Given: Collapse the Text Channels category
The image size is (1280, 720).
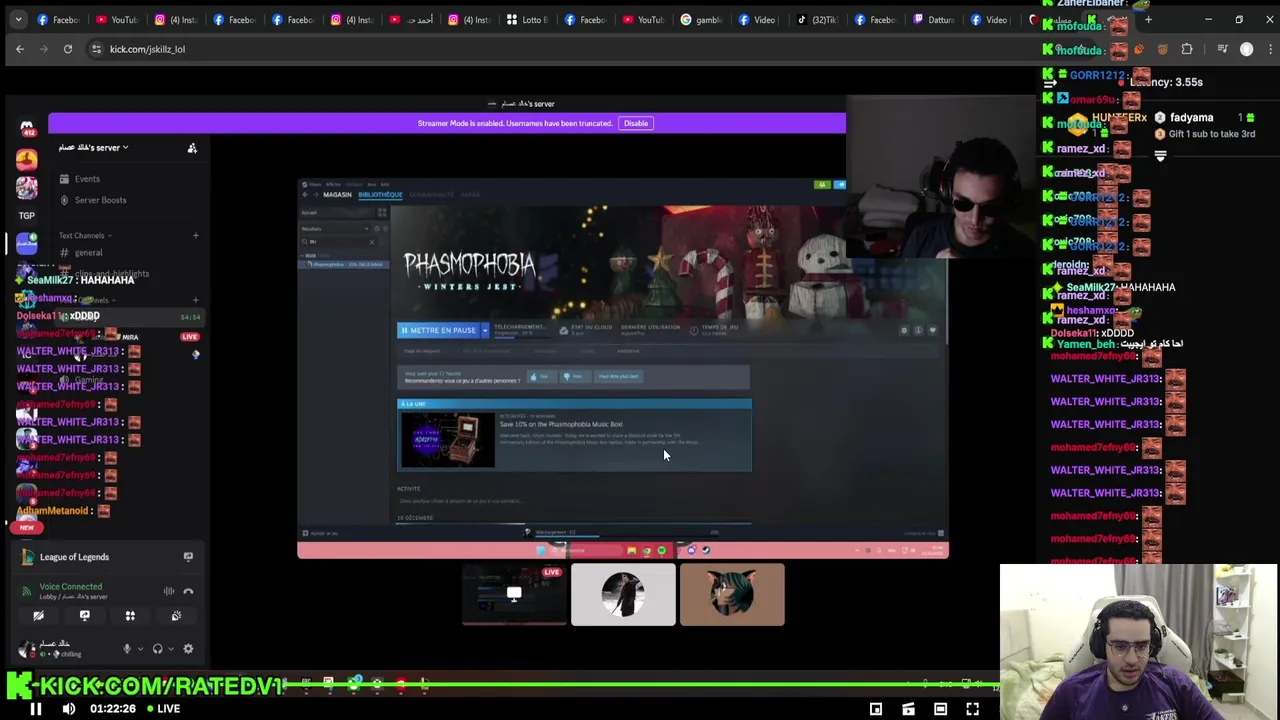Looking at the screenshot, I should (85, 236).
